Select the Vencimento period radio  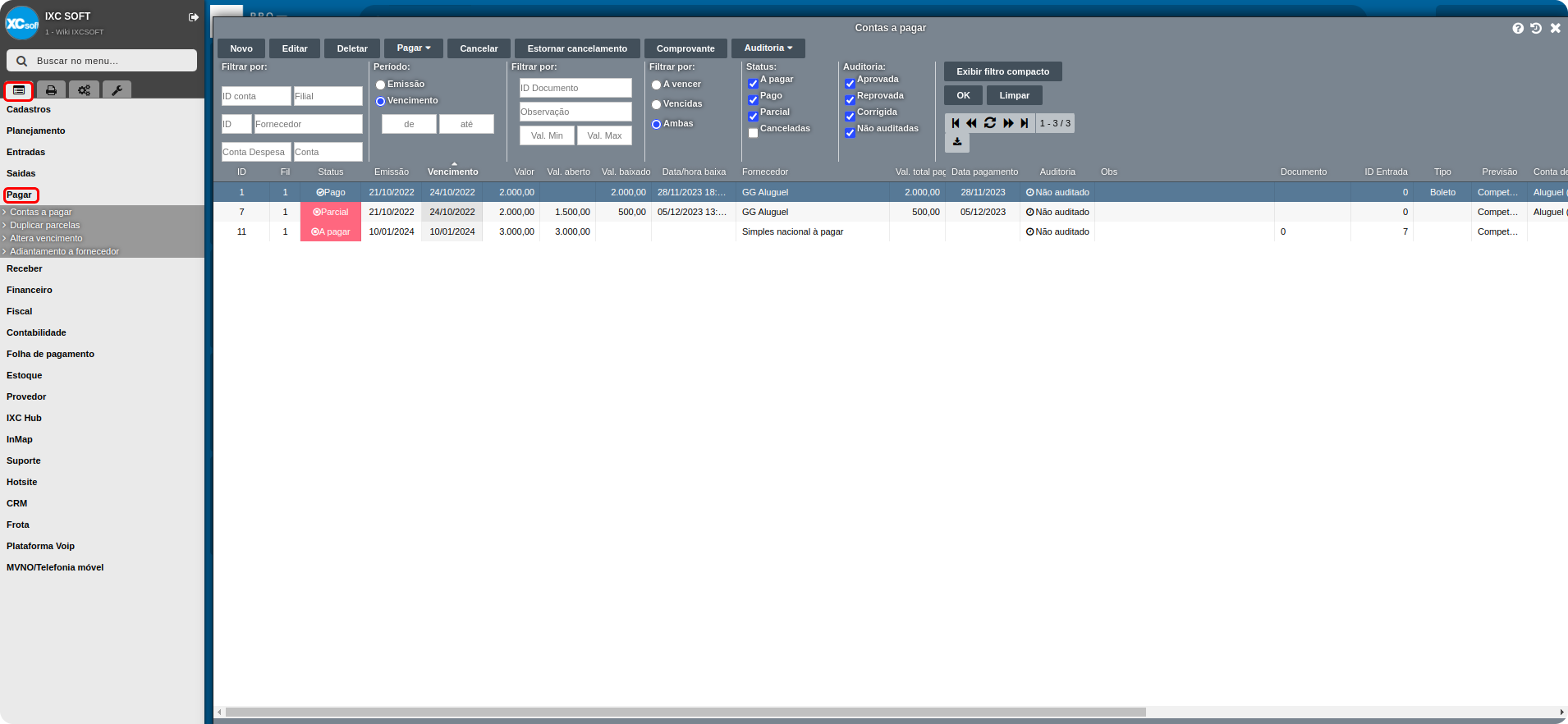(x=380, y=101)
